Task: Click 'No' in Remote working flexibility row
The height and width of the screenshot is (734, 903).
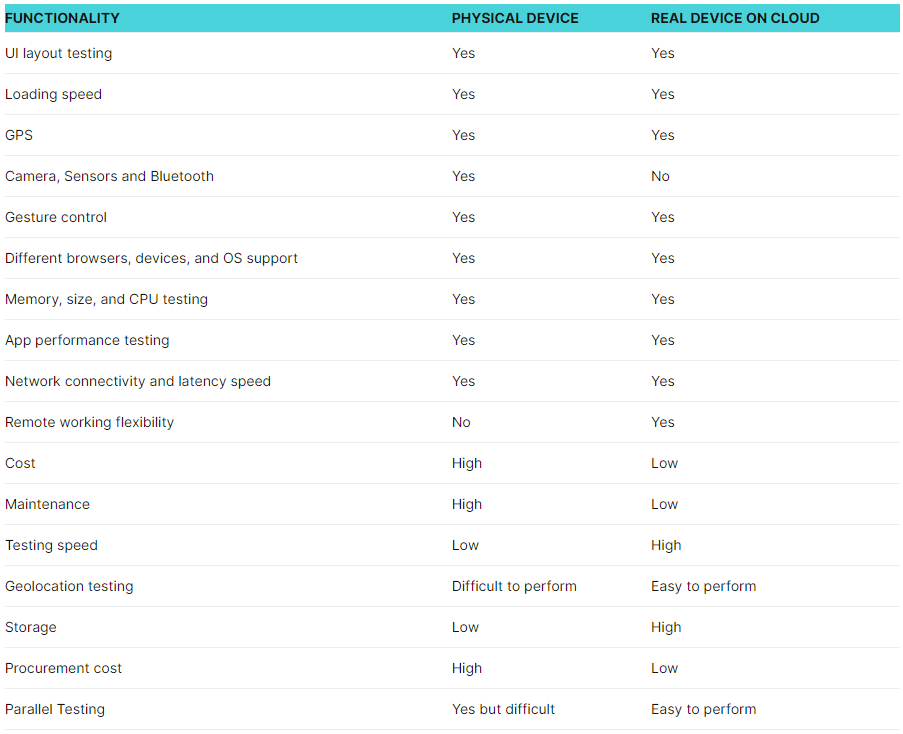Action: [x=461, y=422]
